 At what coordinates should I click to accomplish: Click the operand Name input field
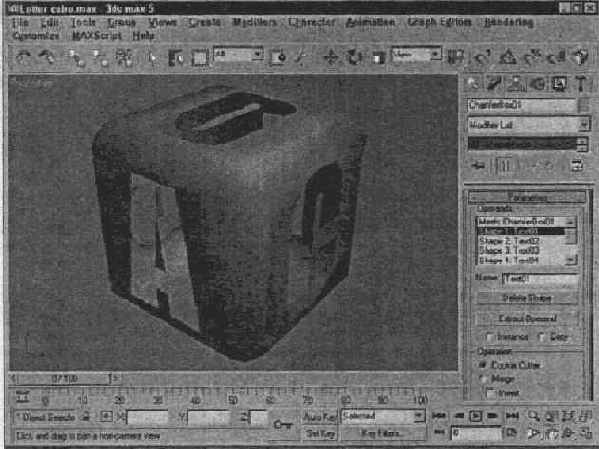pyautogui.click(x=540, y=279)
